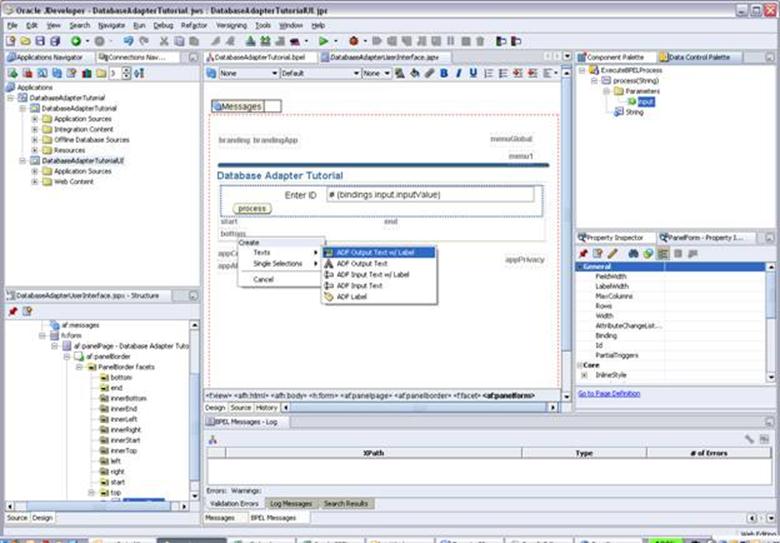The height and width of the screenshot is (543, 780).
Task: Expand InlineStyle property under Core
Action: point(584,375)
